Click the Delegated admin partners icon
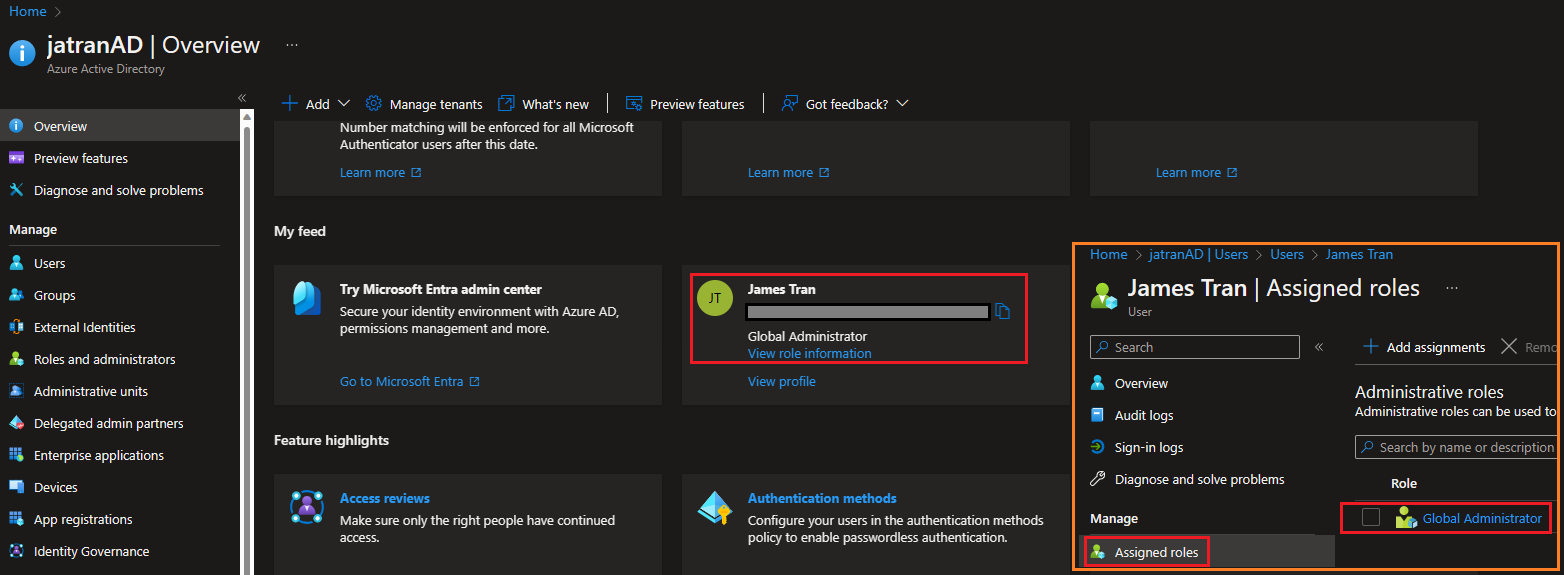The height and width of the screenshot is (575, 1564). (x=16, y=423)
